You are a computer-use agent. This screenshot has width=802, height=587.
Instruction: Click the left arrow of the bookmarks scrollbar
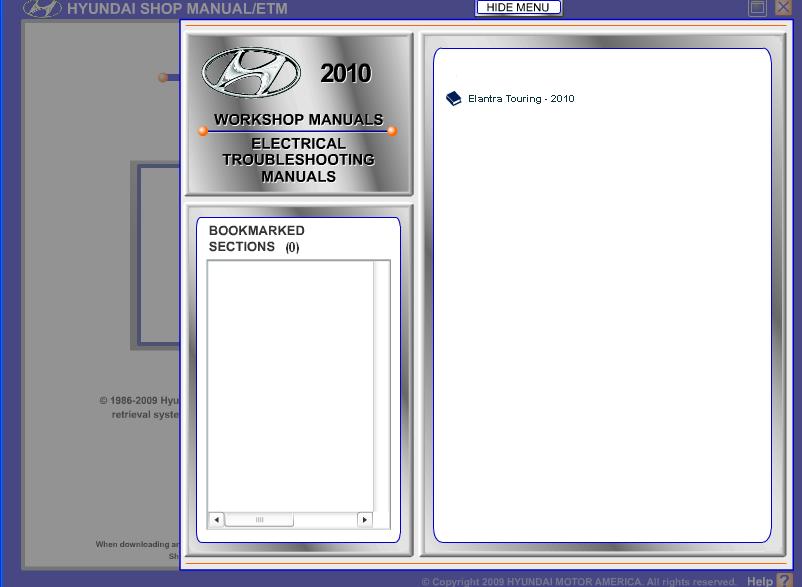click(216, 520)
